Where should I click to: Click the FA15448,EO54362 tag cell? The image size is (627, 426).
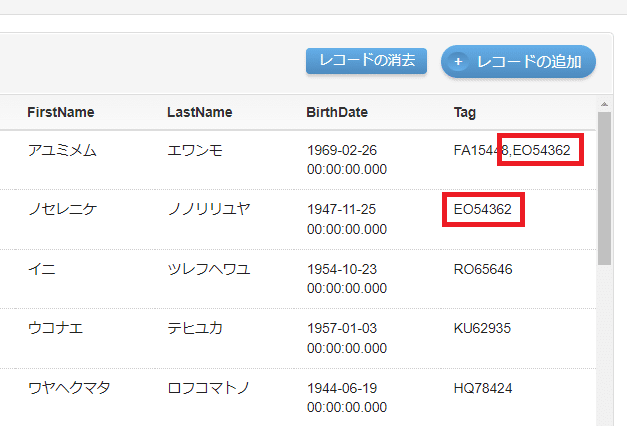(x=512, y=151)
